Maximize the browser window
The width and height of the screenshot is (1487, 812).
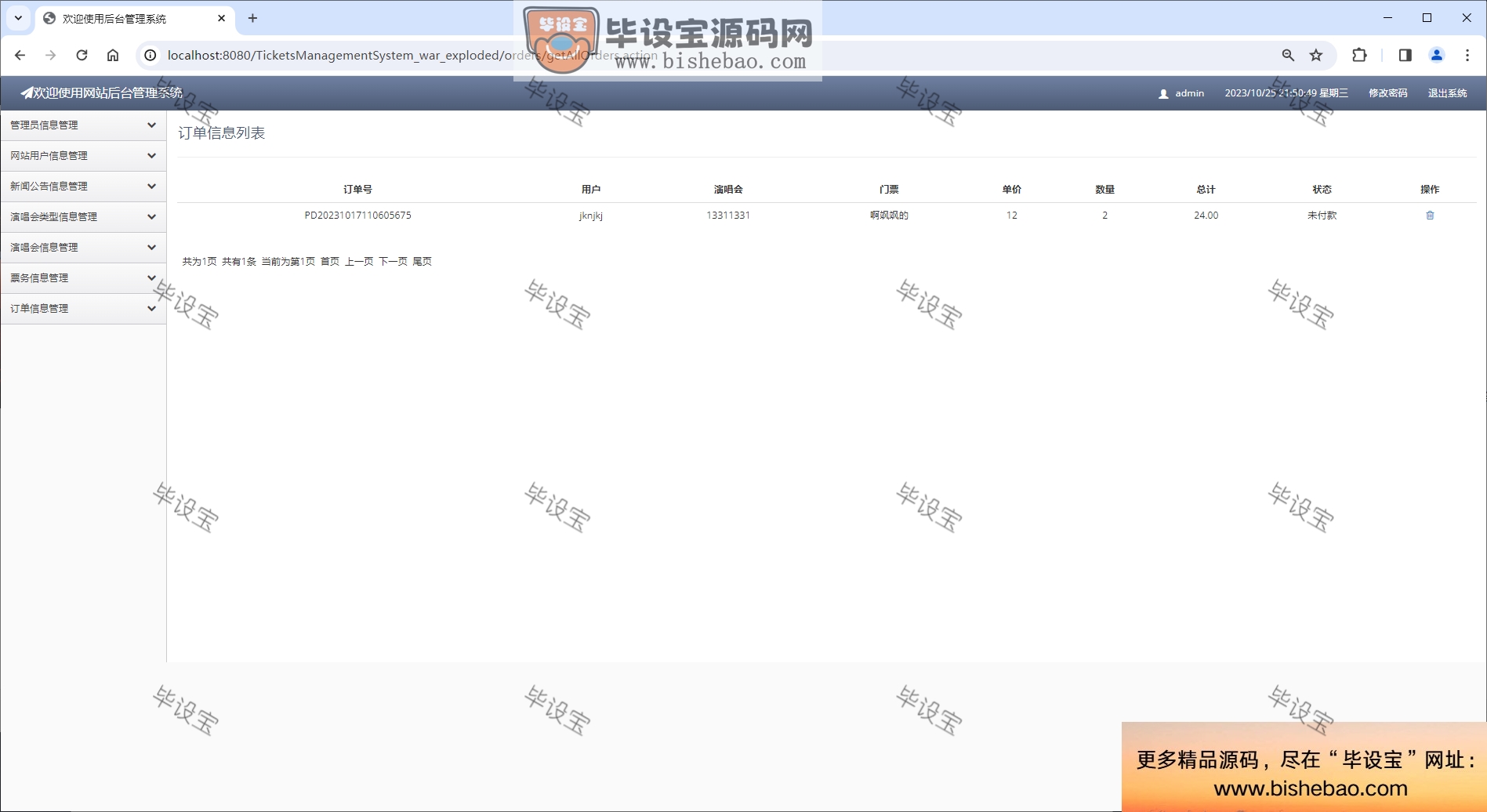pyautogui.click(x=1427, y=18)
